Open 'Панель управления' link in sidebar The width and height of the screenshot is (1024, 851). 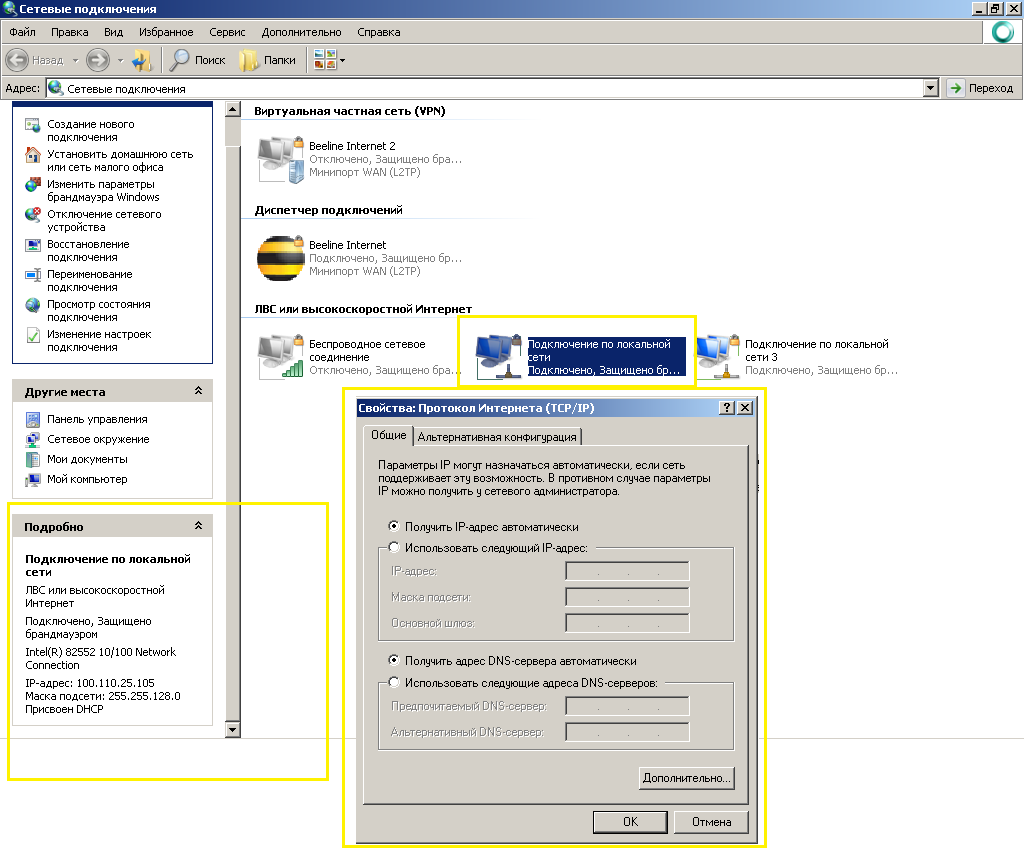coord(97,419)
